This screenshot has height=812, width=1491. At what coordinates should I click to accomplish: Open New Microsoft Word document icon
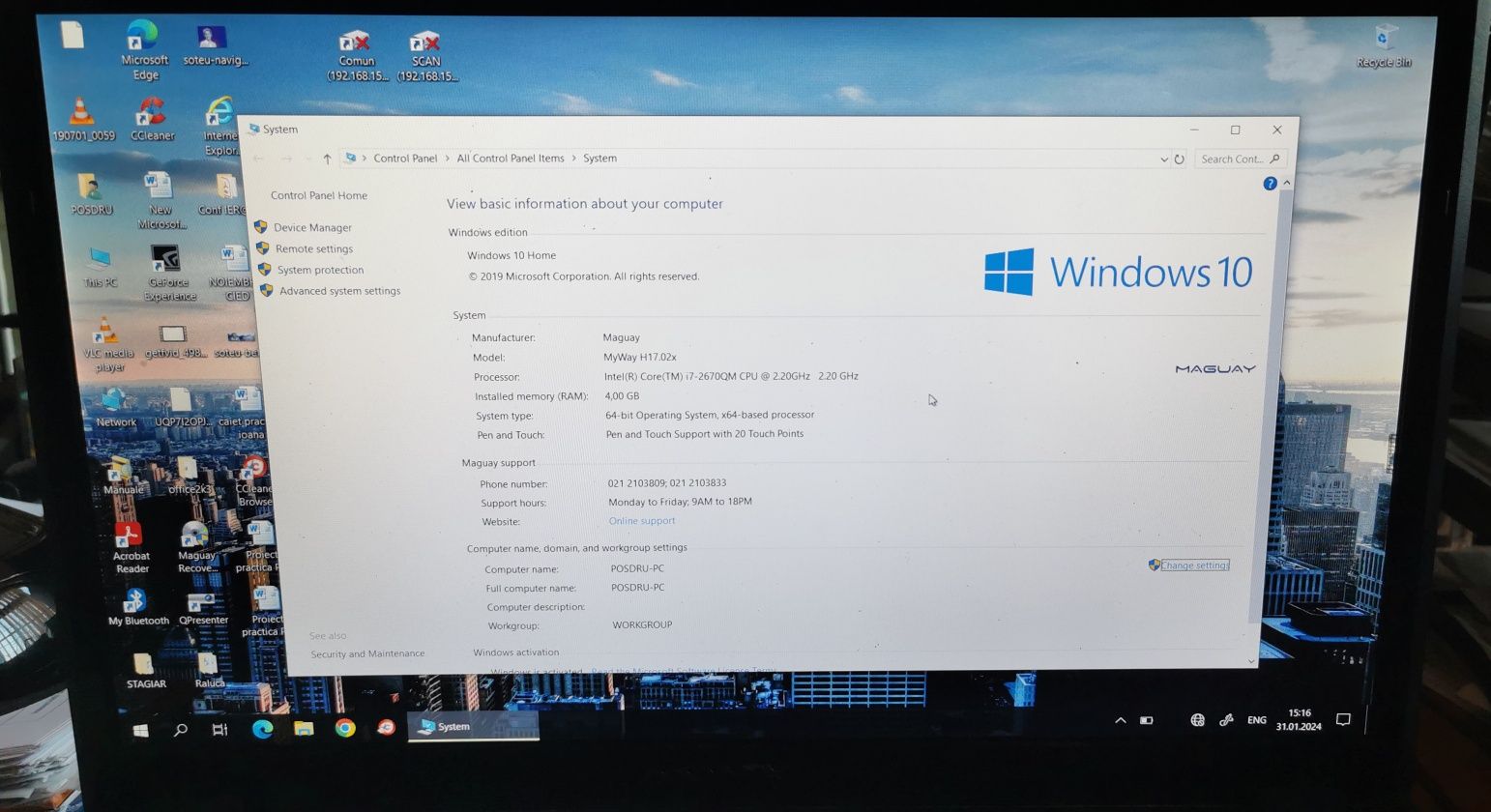[160, 201]
